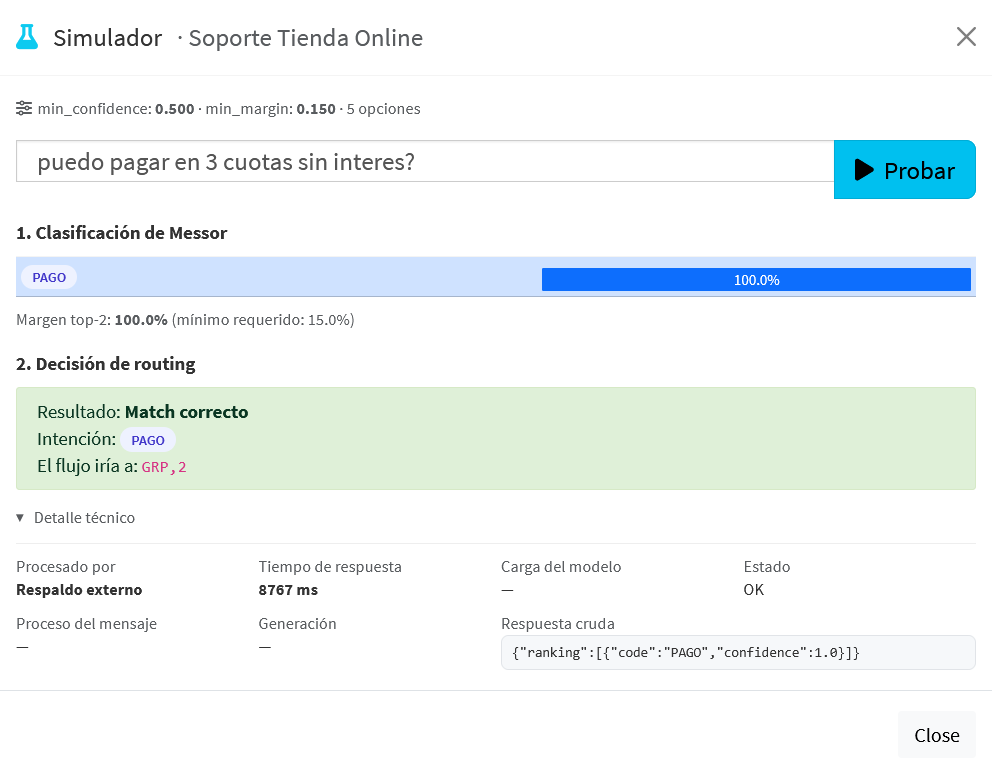Focus the test message input field
Image resolution: width=992 pixels, height=773 pixels.
pyautogui.click(x=425, y=161)
